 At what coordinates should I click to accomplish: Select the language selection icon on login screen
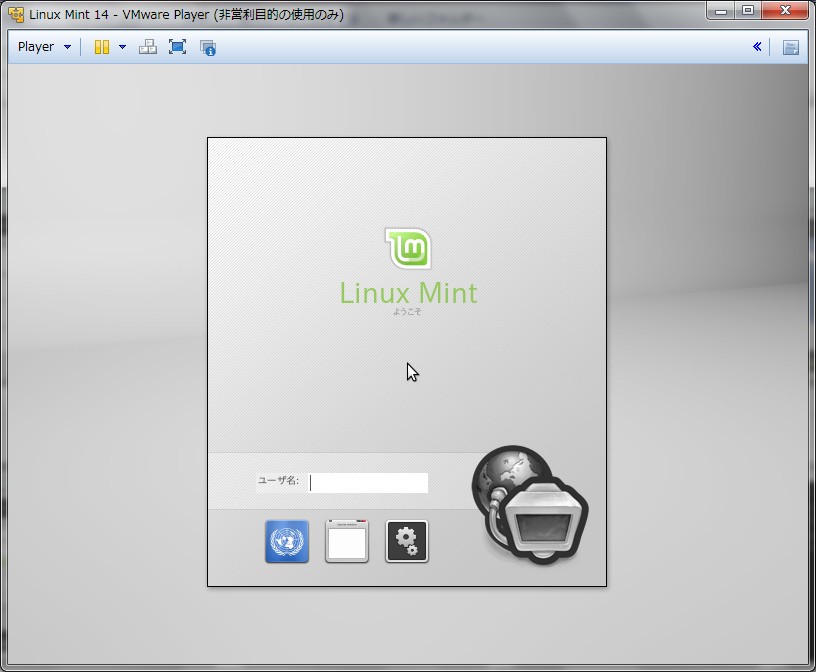click(286, 540)
